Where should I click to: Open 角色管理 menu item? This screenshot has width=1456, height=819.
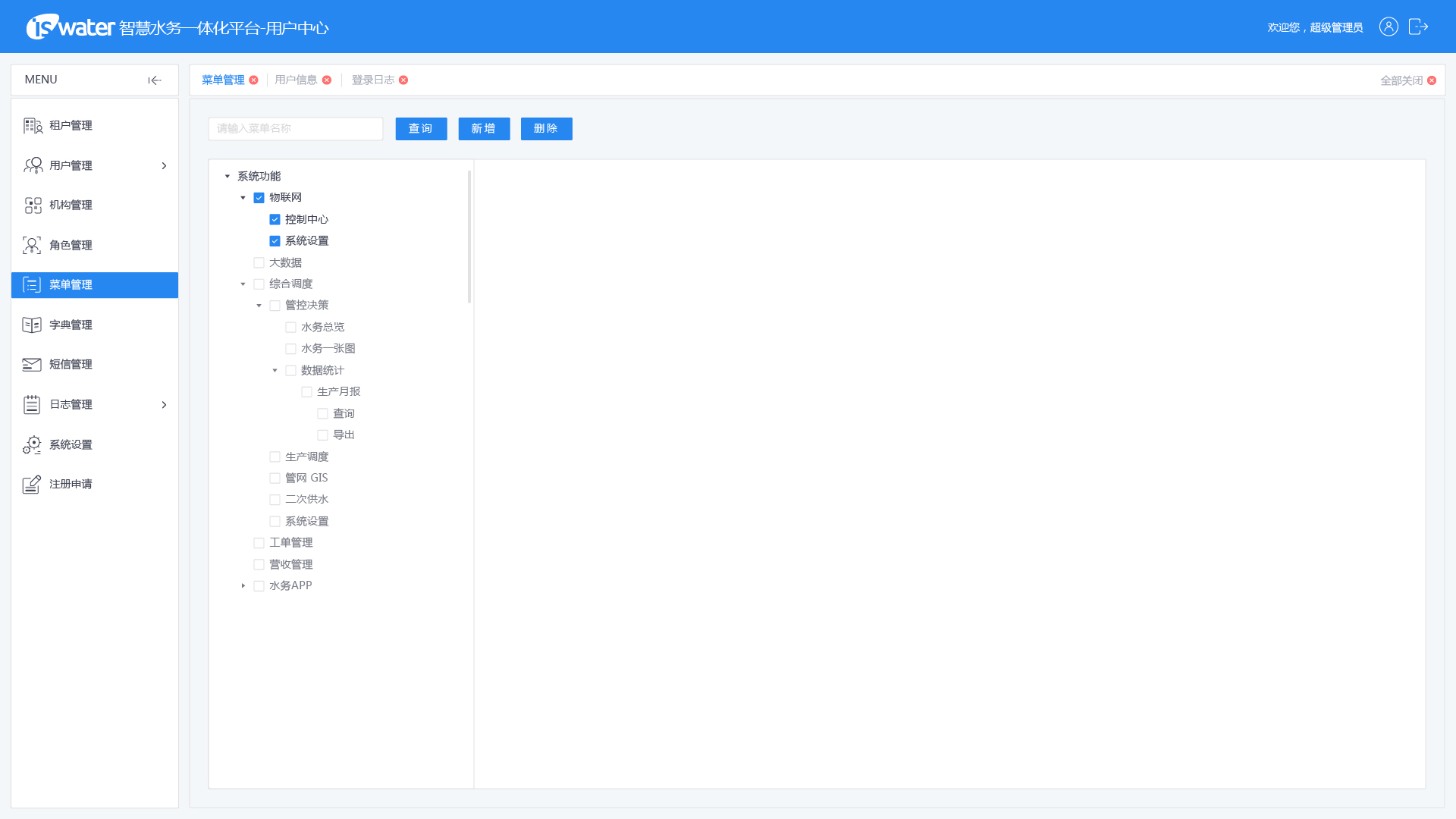tap(95, 245)
